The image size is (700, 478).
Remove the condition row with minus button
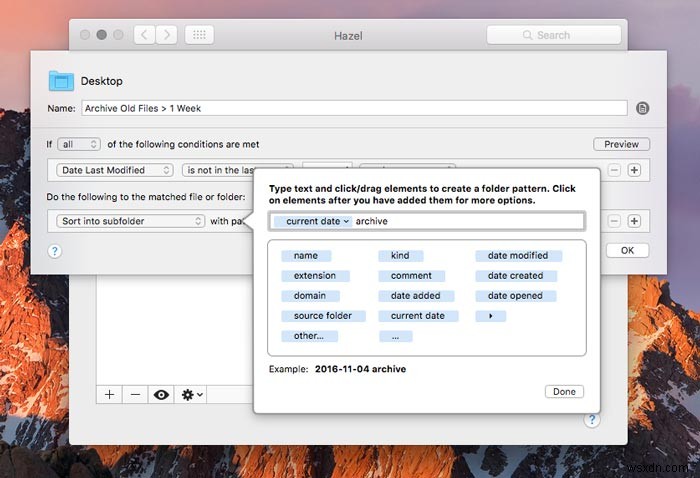[614, 170]
